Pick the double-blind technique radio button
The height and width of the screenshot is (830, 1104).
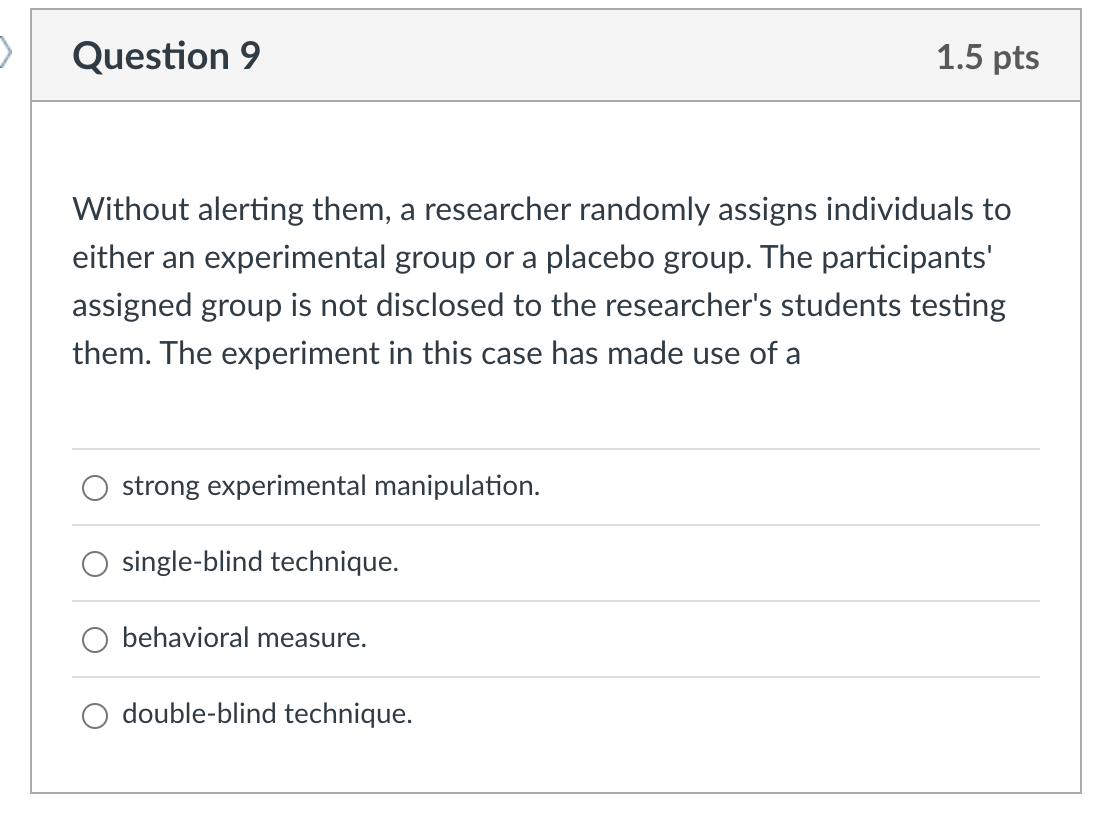coord(95,715)
